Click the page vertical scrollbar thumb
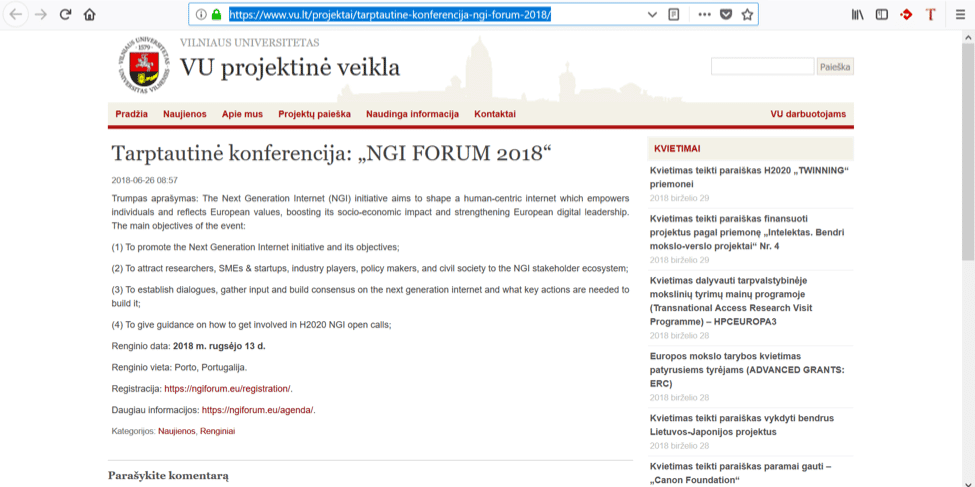Viewport: 975px width, 487px height. click(x=968, y=152)
